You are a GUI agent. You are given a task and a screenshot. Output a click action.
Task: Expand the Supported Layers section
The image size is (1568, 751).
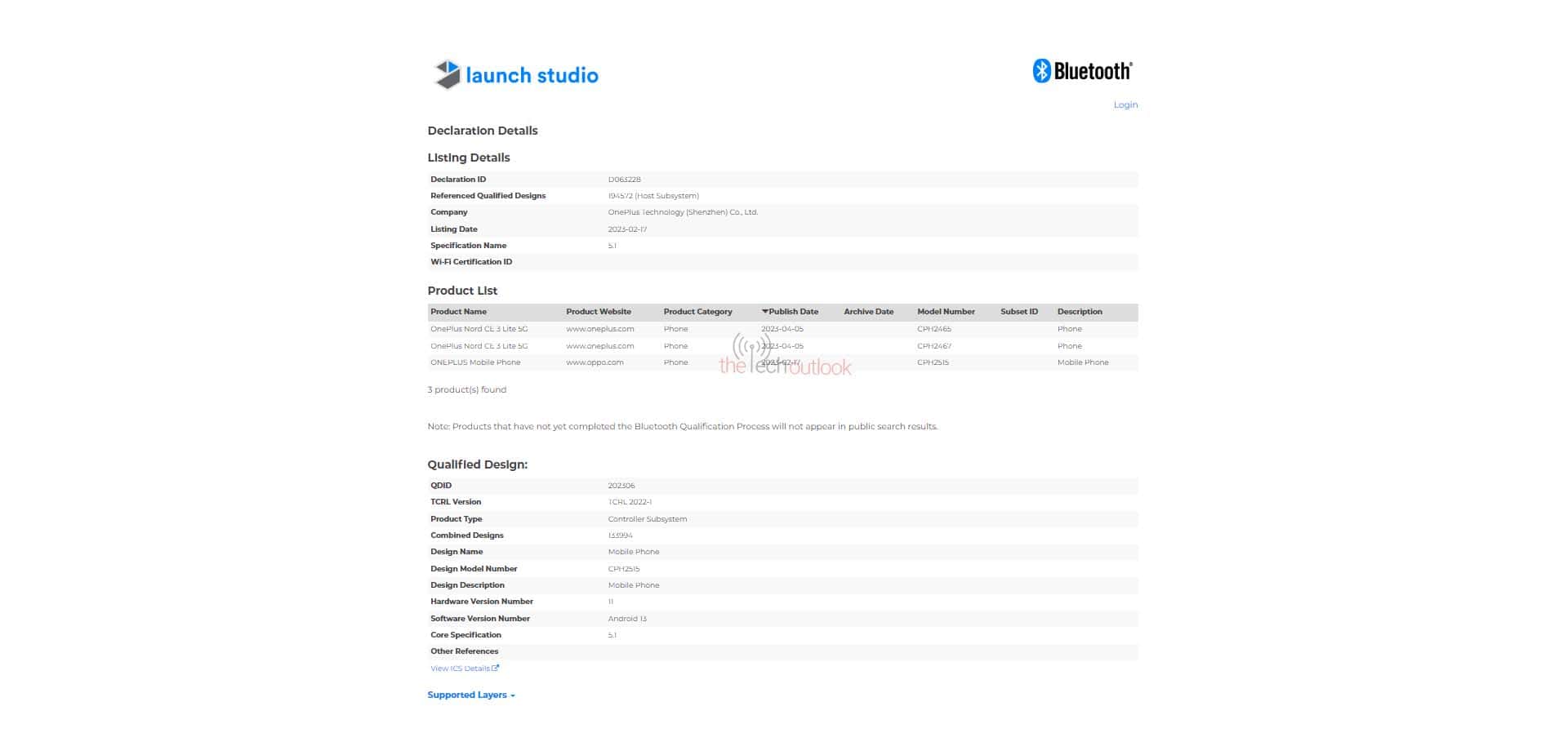pyautogui.click(x=471, y=695)
